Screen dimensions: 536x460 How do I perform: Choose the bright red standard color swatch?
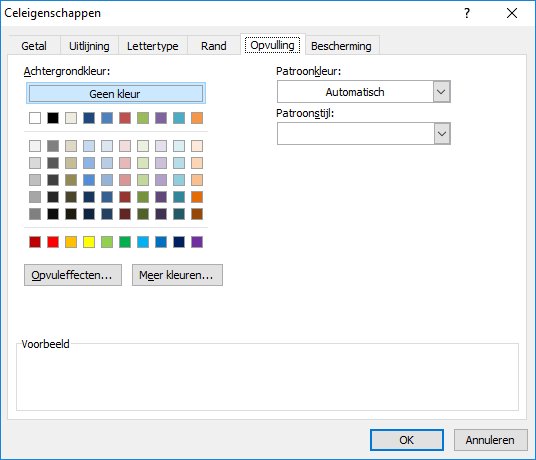pos(53,242)
